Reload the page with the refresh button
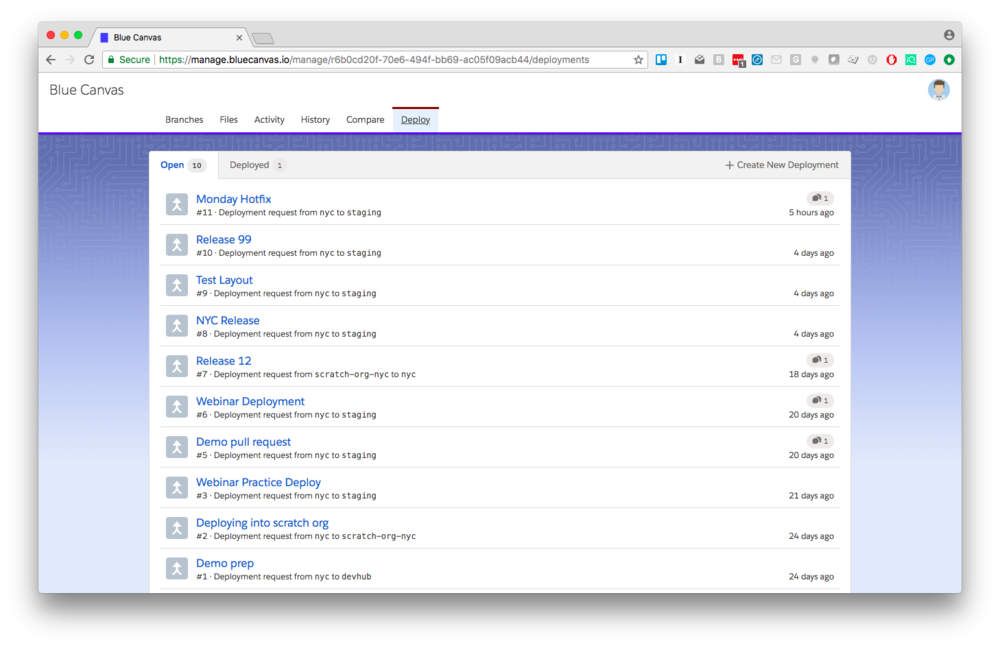This screenshot has width=1000, height=648. click(89, 60)
